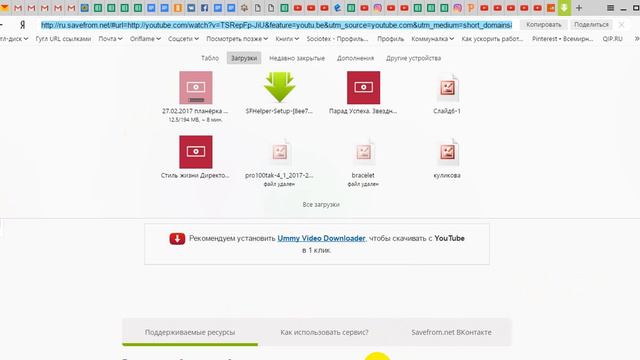This screenshot has height=360, width=640.
Task: Open the Слайд6-1 image file
Action: 447,87
